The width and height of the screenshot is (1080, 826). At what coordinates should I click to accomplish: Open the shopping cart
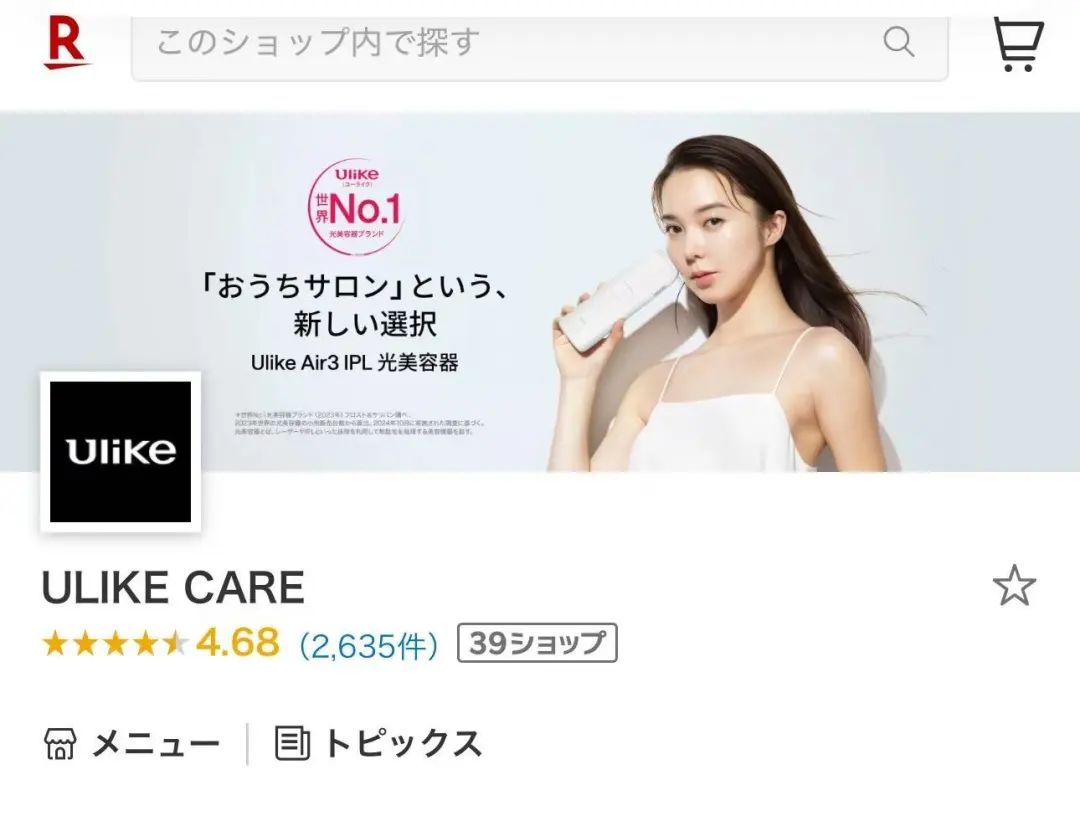pos(1017,44)
